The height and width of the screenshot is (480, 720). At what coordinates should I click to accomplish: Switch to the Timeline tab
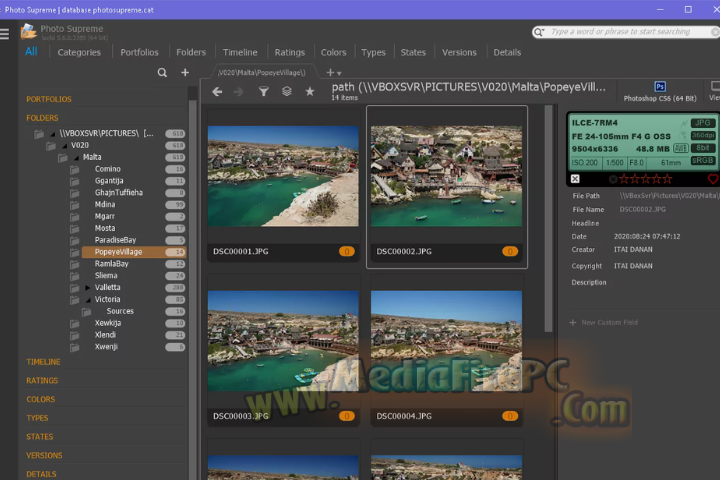(x=240, y=52)
